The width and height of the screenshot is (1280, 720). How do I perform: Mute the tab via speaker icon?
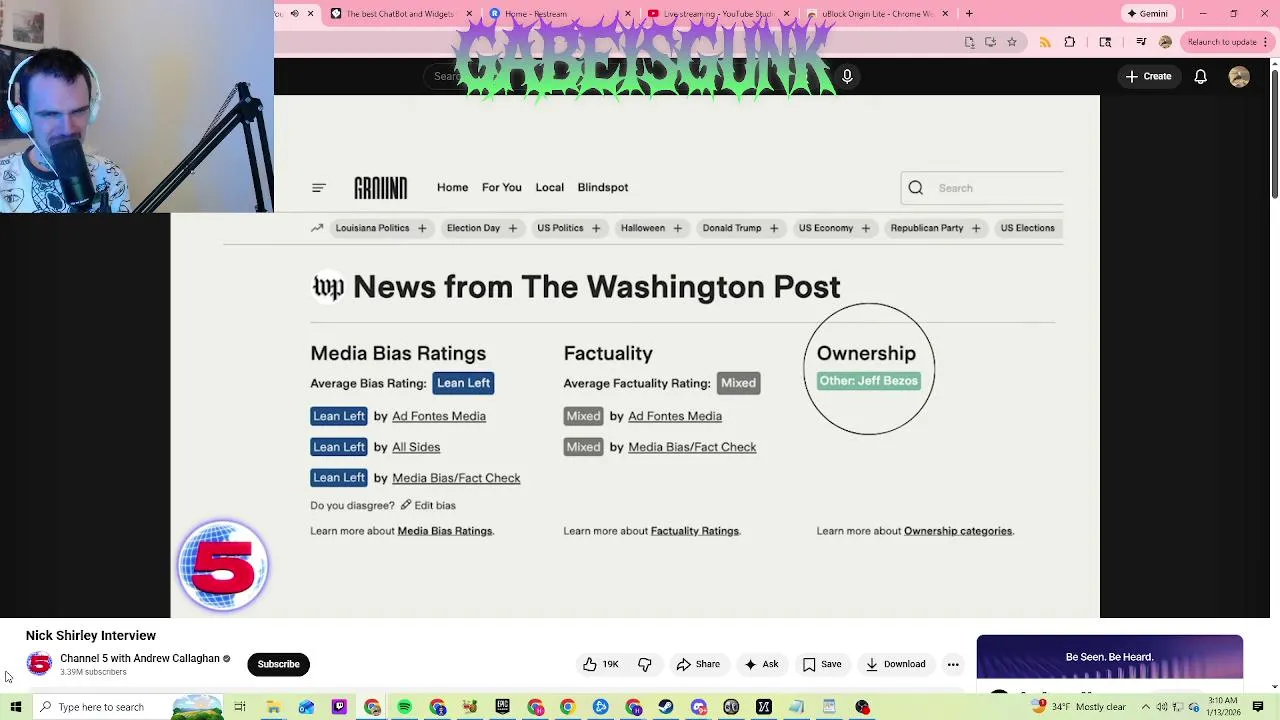point(294,13)
